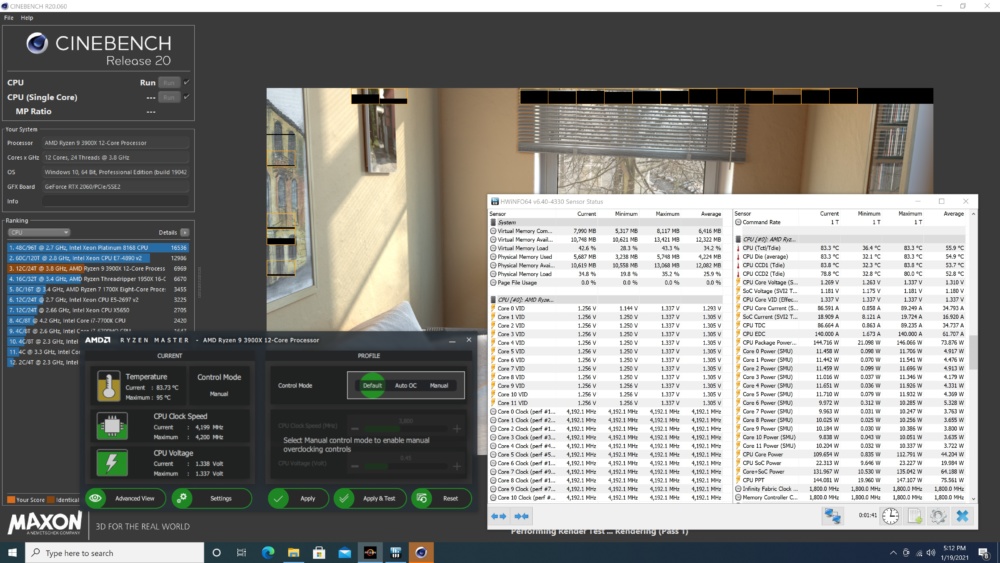Viewport: 1000px width, 563px height.
Task: Click Run button for CPU (Single Core)
Action: coord(168,97)
